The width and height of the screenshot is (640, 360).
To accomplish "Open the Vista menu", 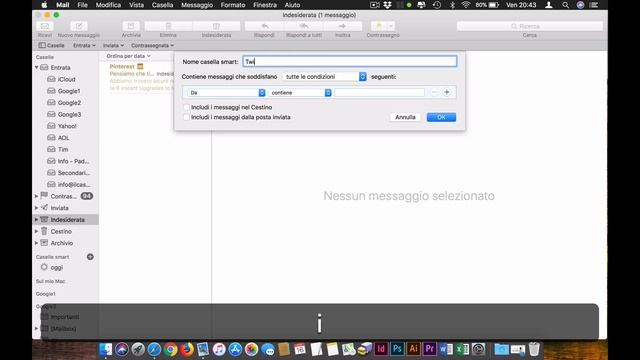I will click(136, 5).
